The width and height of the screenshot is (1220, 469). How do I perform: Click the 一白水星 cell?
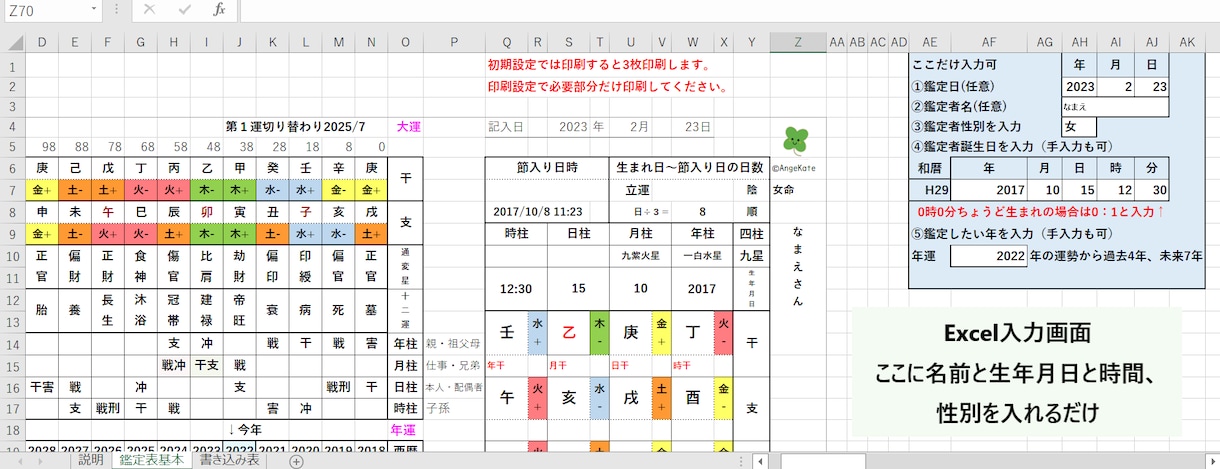tap(702, 256)
